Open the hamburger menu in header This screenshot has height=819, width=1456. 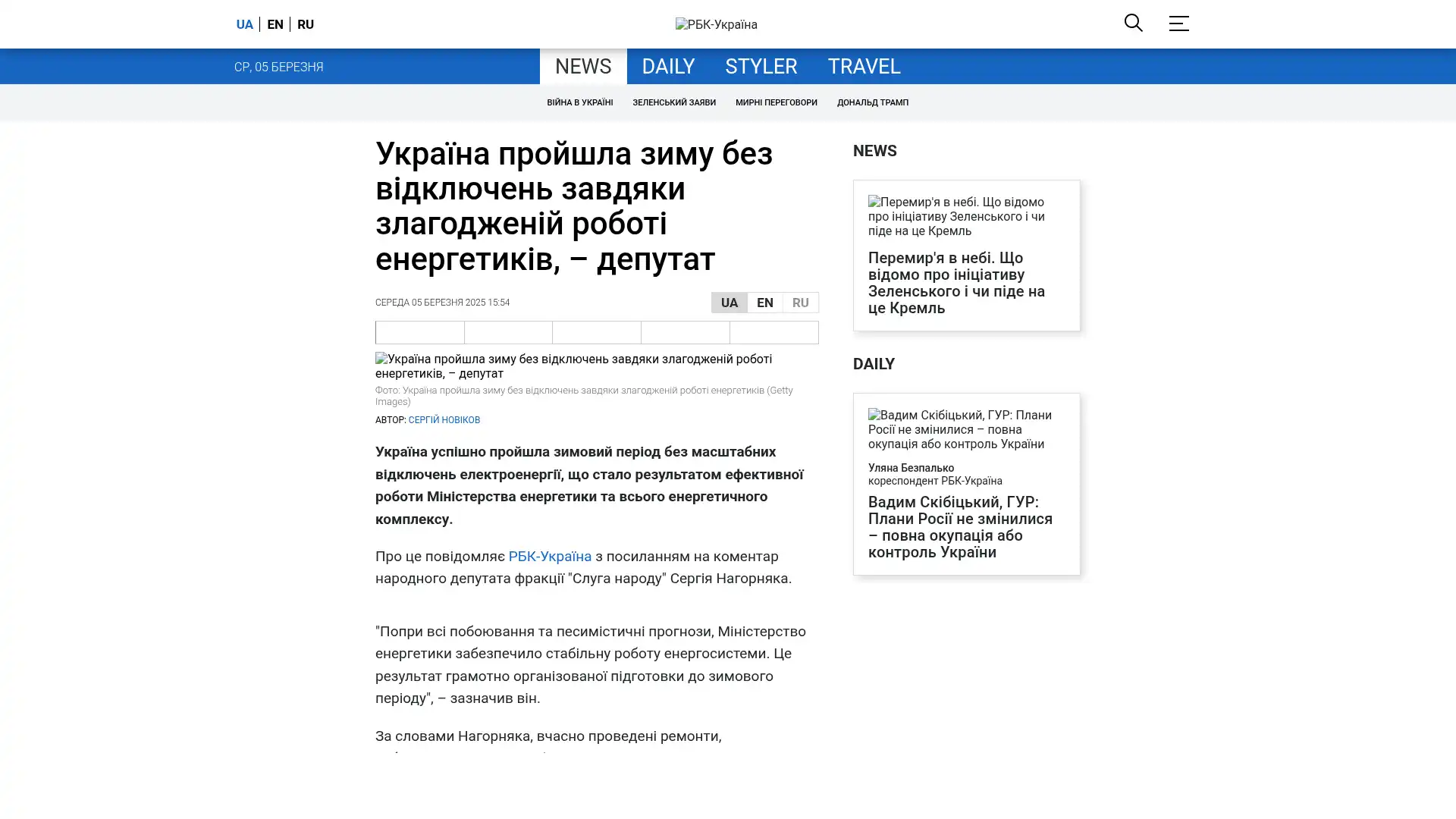1178,24
